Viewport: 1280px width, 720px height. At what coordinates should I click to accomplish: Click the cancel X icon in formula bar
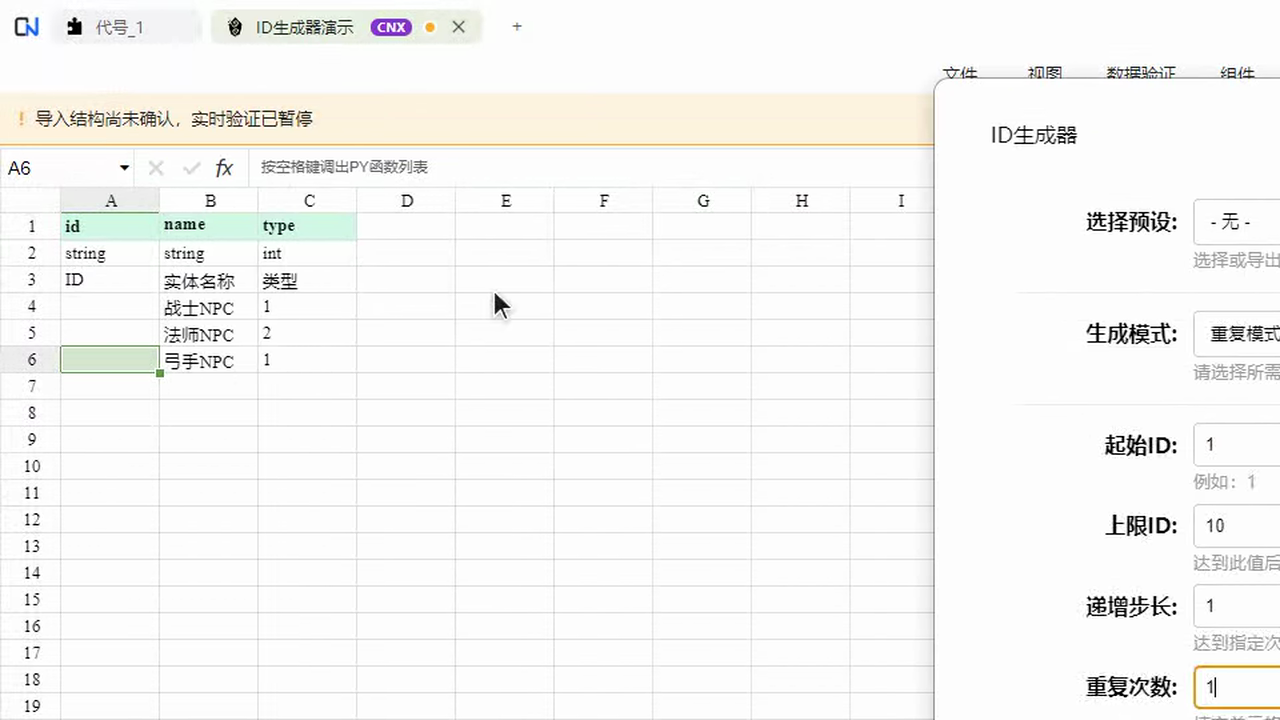point(156,168)
